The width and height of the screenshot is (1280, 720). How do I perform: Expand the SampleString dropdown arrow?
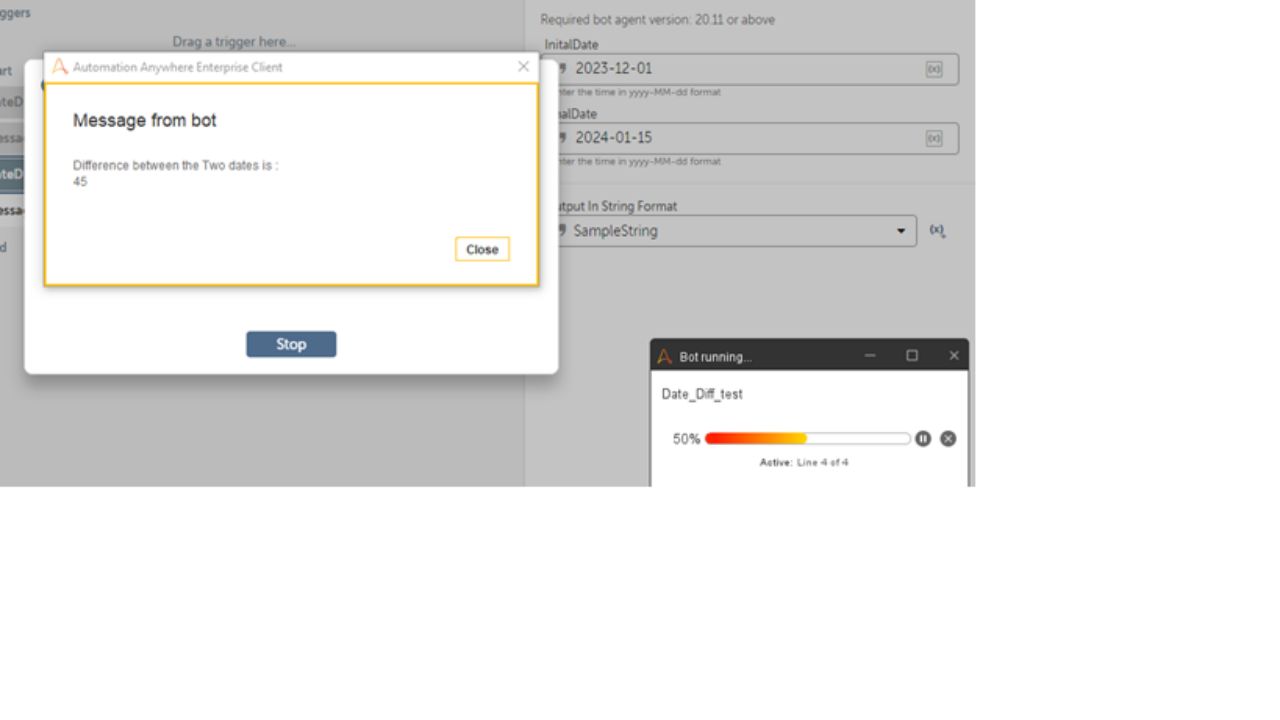coord(901,231)
